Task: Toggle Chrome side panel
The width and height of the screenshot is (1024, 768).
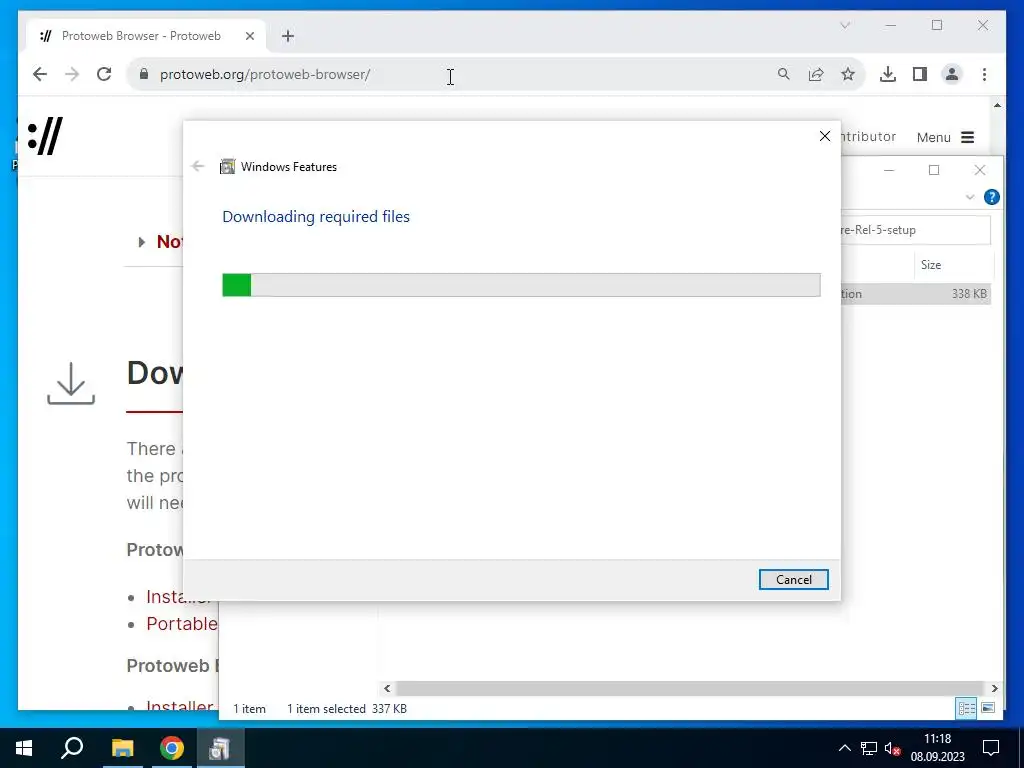Action: coord(920,74)
